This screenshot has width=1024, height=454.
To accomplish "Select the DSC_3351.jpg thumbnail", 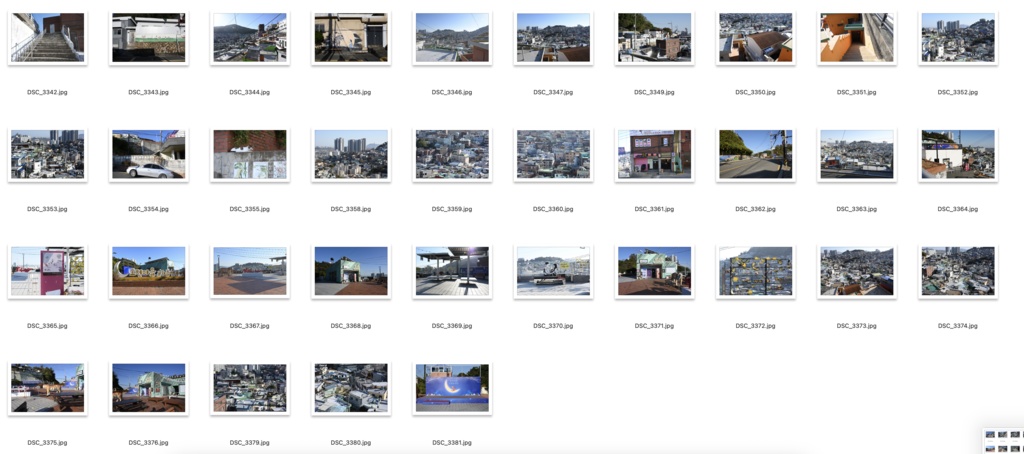I will tap(857, 38).
